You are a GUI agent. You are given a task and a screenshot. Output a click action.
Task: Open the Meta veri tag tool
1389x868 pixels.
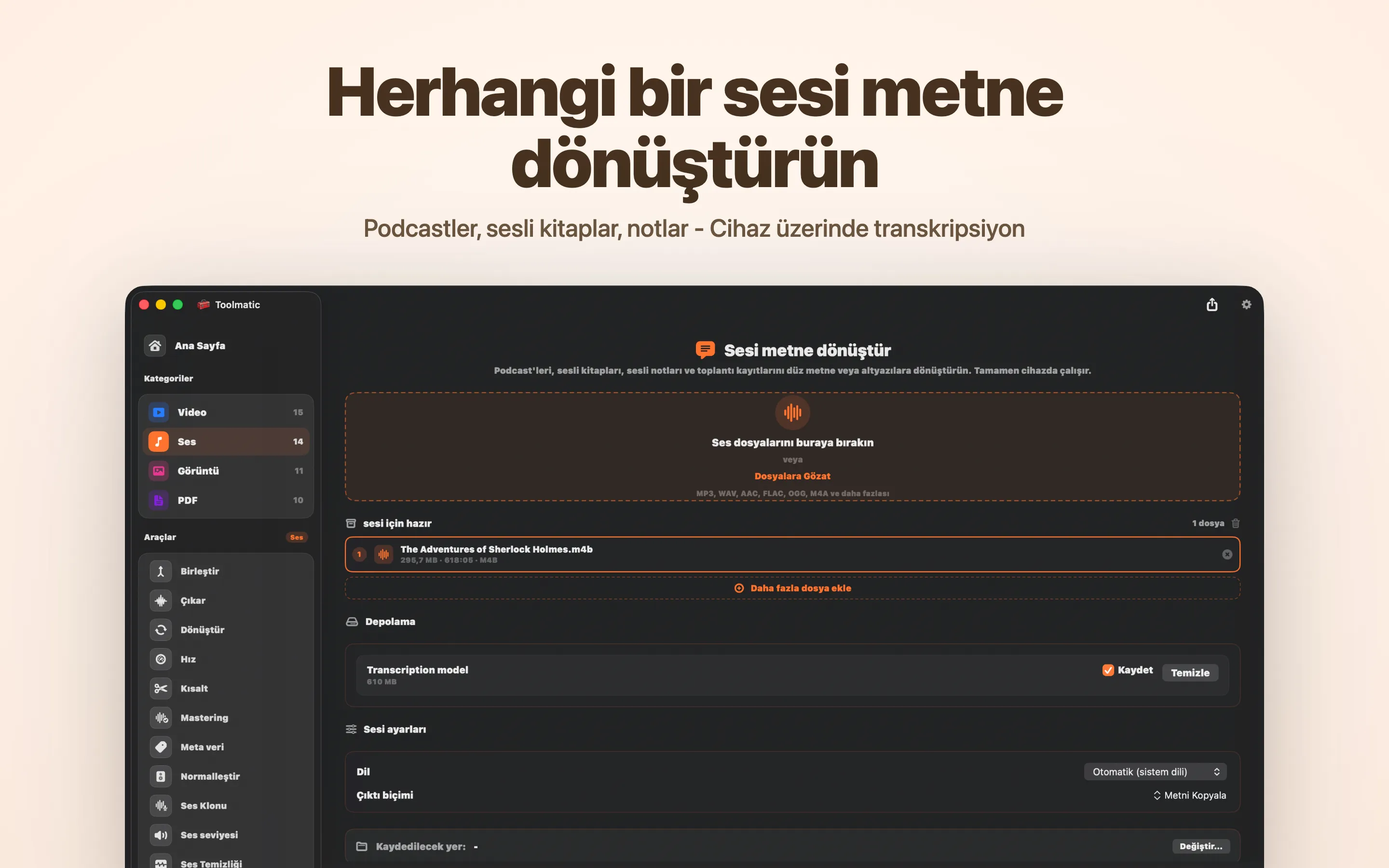[x=226, y=747]
